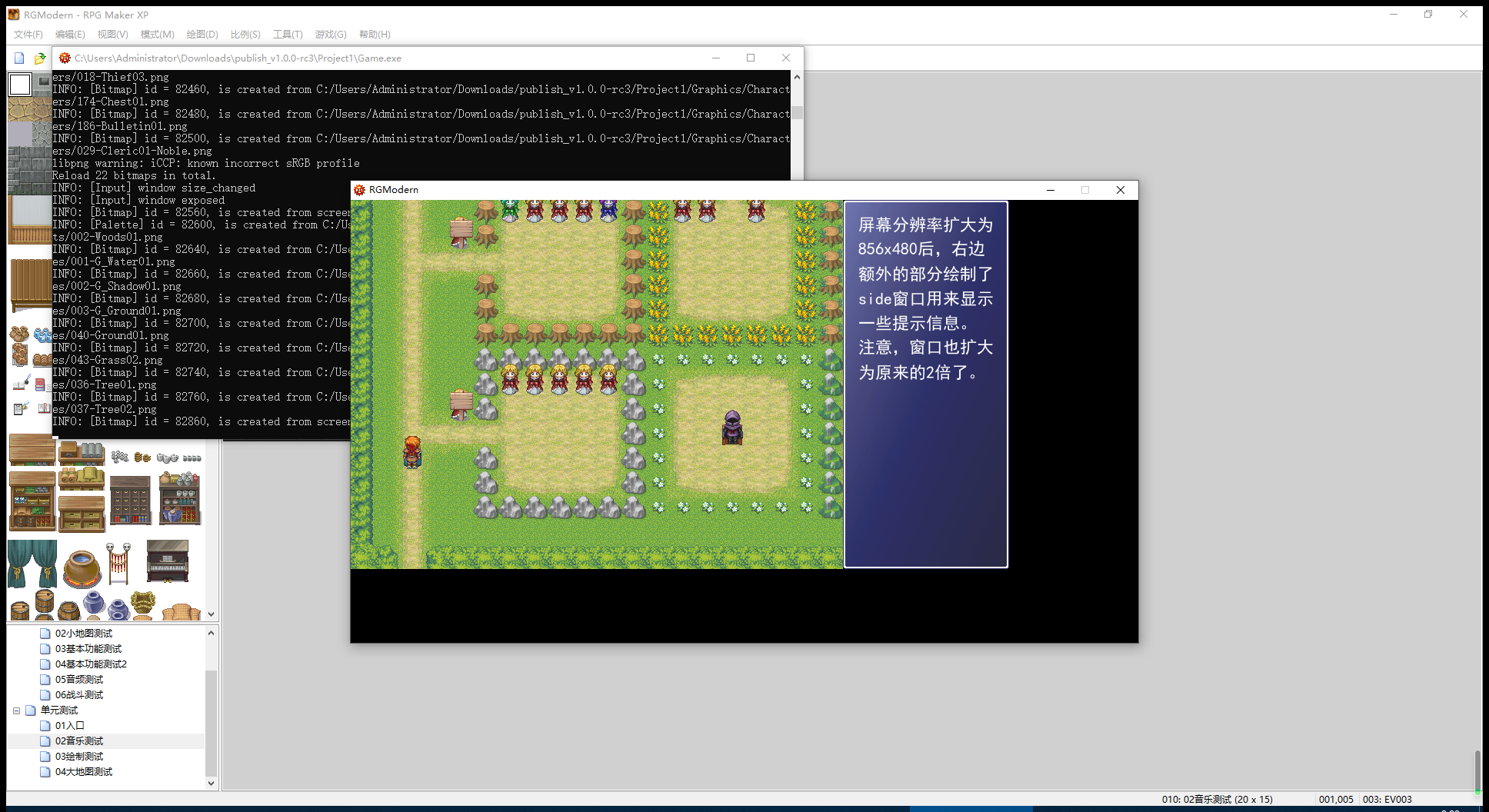Select map 04大地图测试 in tree

pyautogui.click(x=84, y=772)
